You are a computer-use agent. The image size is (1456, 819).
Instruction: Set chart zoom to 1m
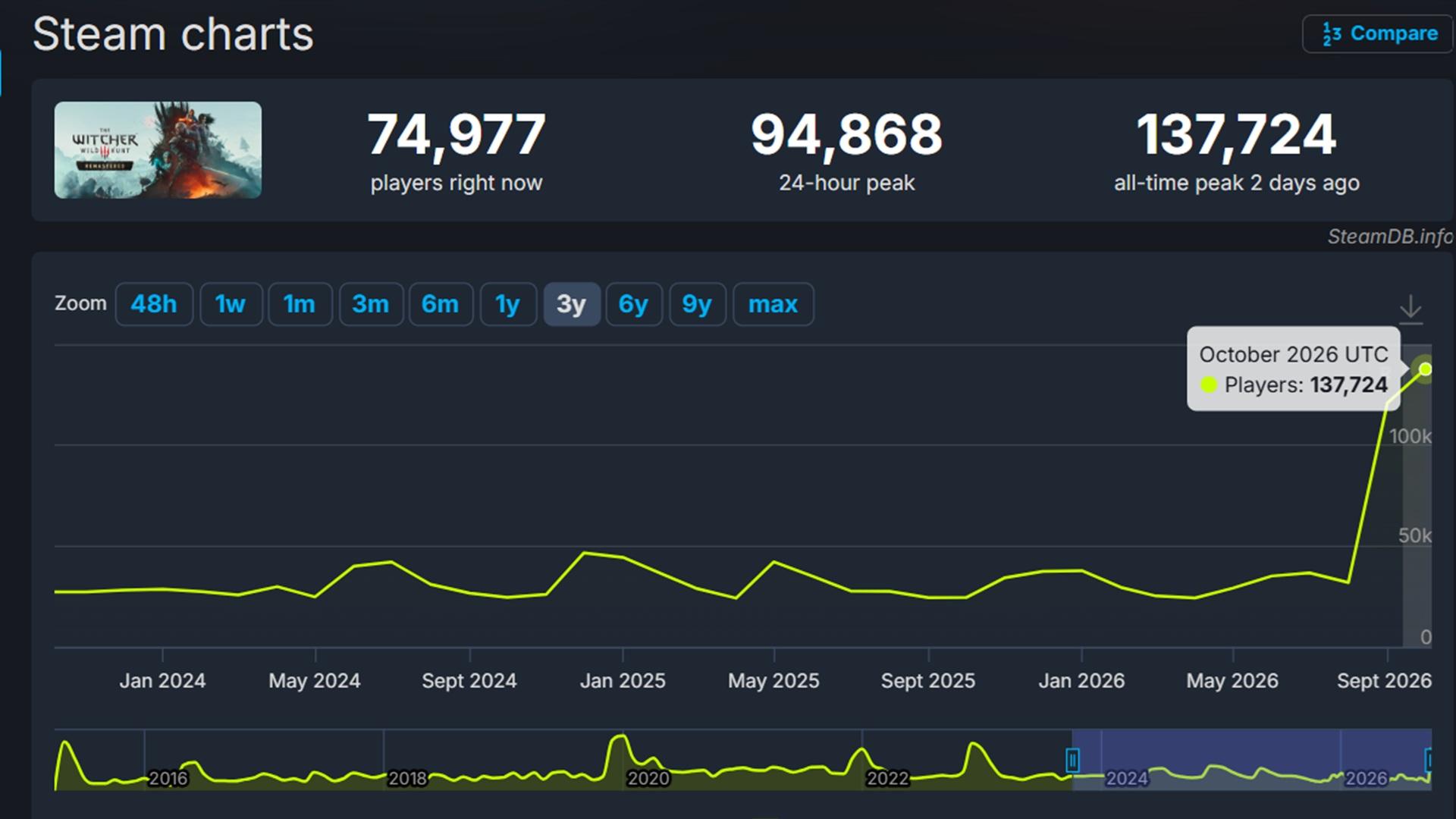click(300, 304)
